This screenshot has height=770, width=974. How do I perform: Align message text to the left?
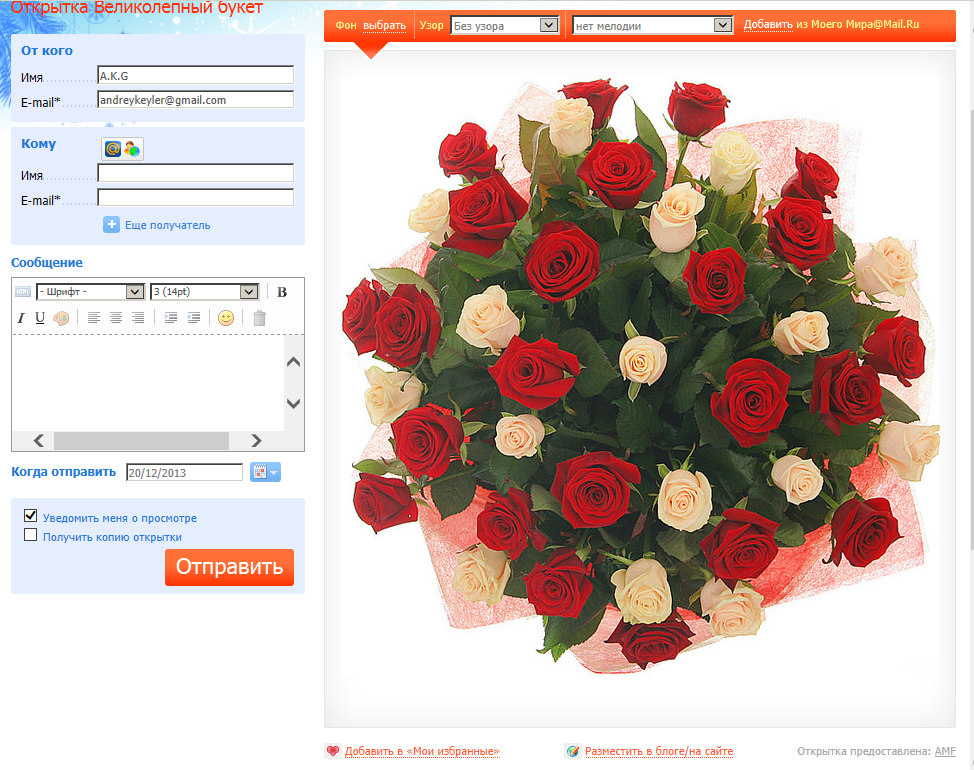93,318
